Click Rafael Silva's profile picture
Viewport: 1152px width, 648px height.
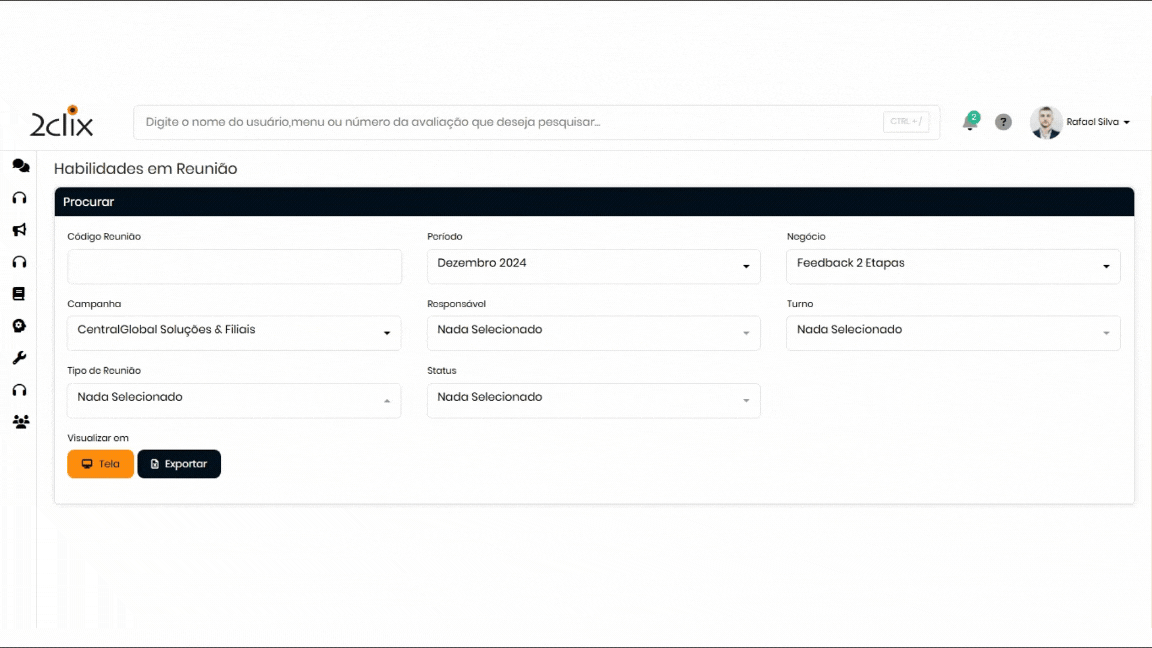pos(1046,122)
